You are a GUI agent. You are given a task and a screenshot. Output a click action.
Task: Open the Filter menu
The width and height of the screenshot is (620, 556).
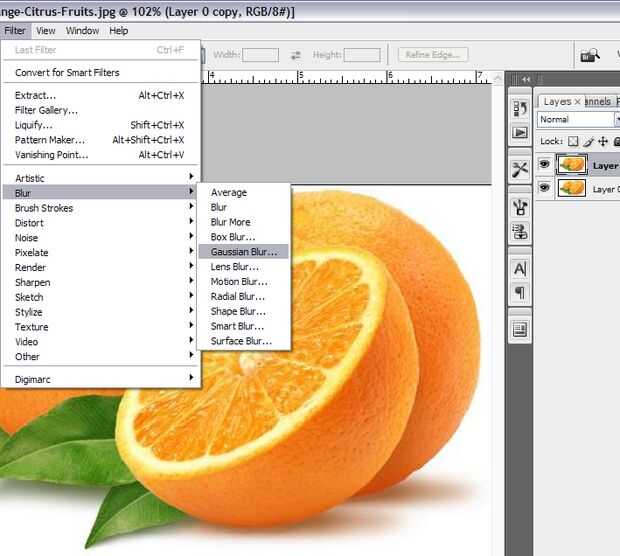pos(15,30)
